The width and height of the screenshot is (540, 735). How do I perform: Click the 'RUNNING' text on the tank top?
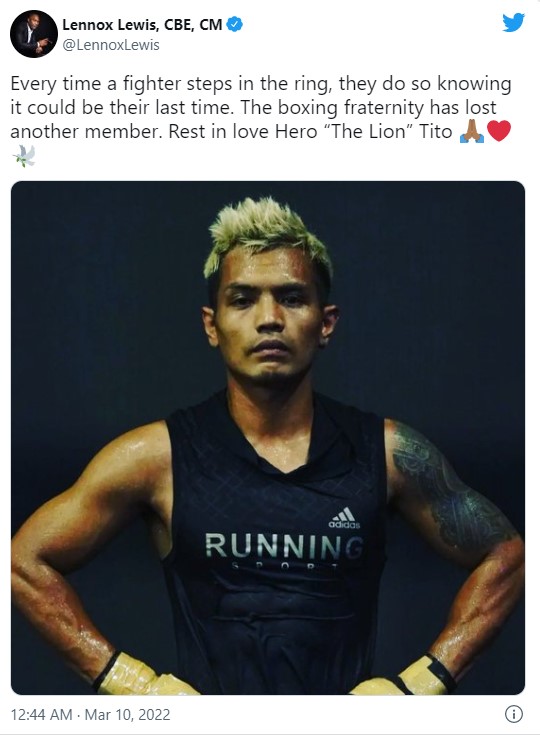click(x=284, y=546)
